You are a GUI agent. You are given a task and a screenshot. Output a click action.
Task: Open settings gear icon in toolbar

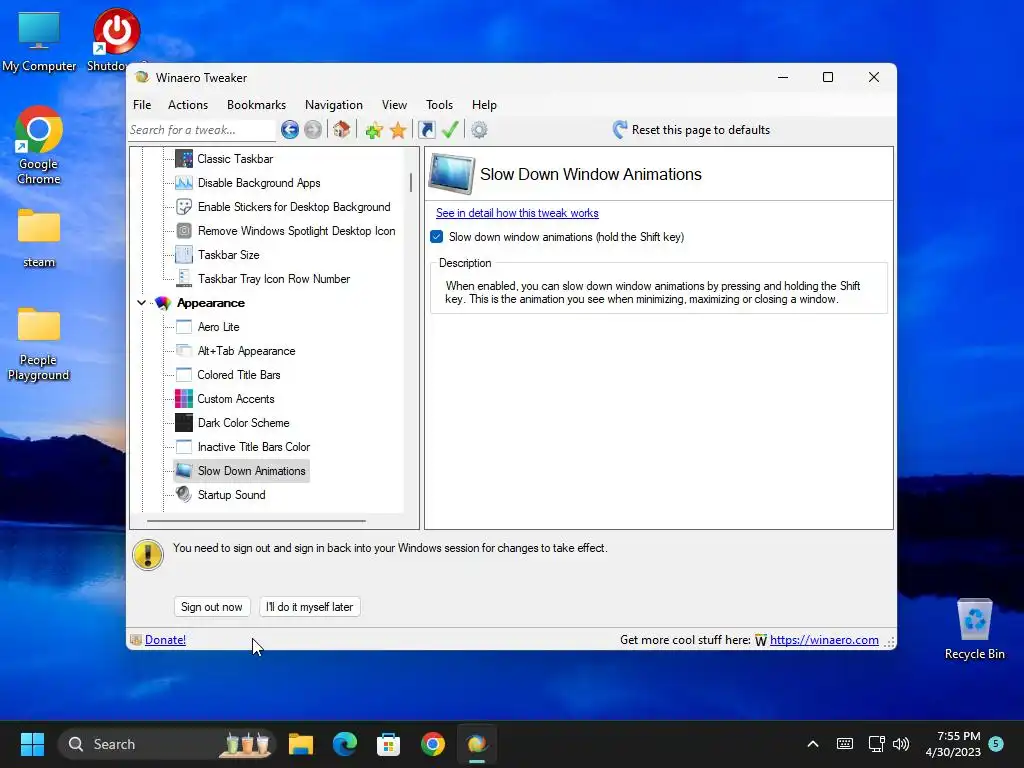click(479, 130)
